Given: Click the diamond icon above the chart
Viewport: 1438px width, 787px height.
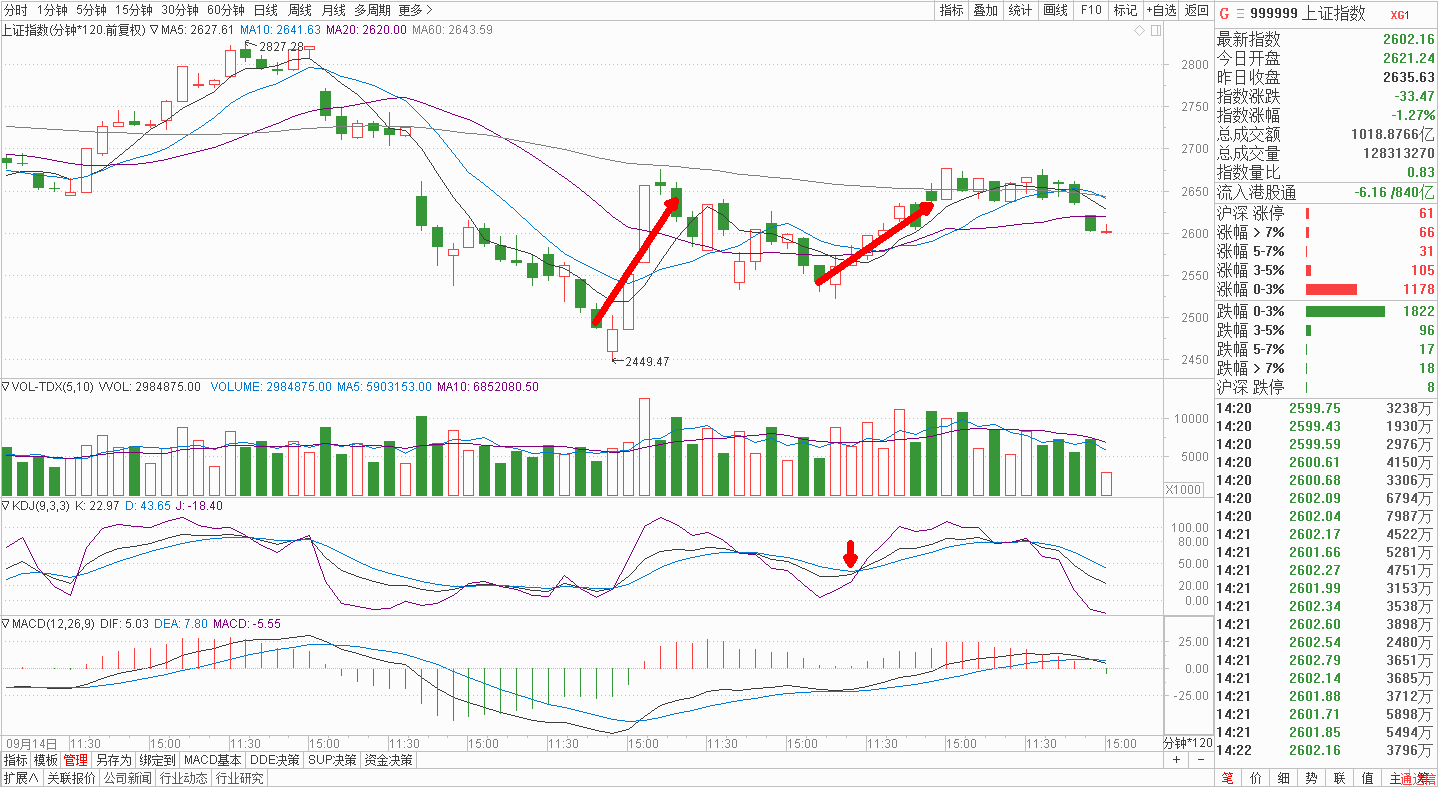Looking at the screenshot, I should pyautogui.click(x=1139, y=31).
